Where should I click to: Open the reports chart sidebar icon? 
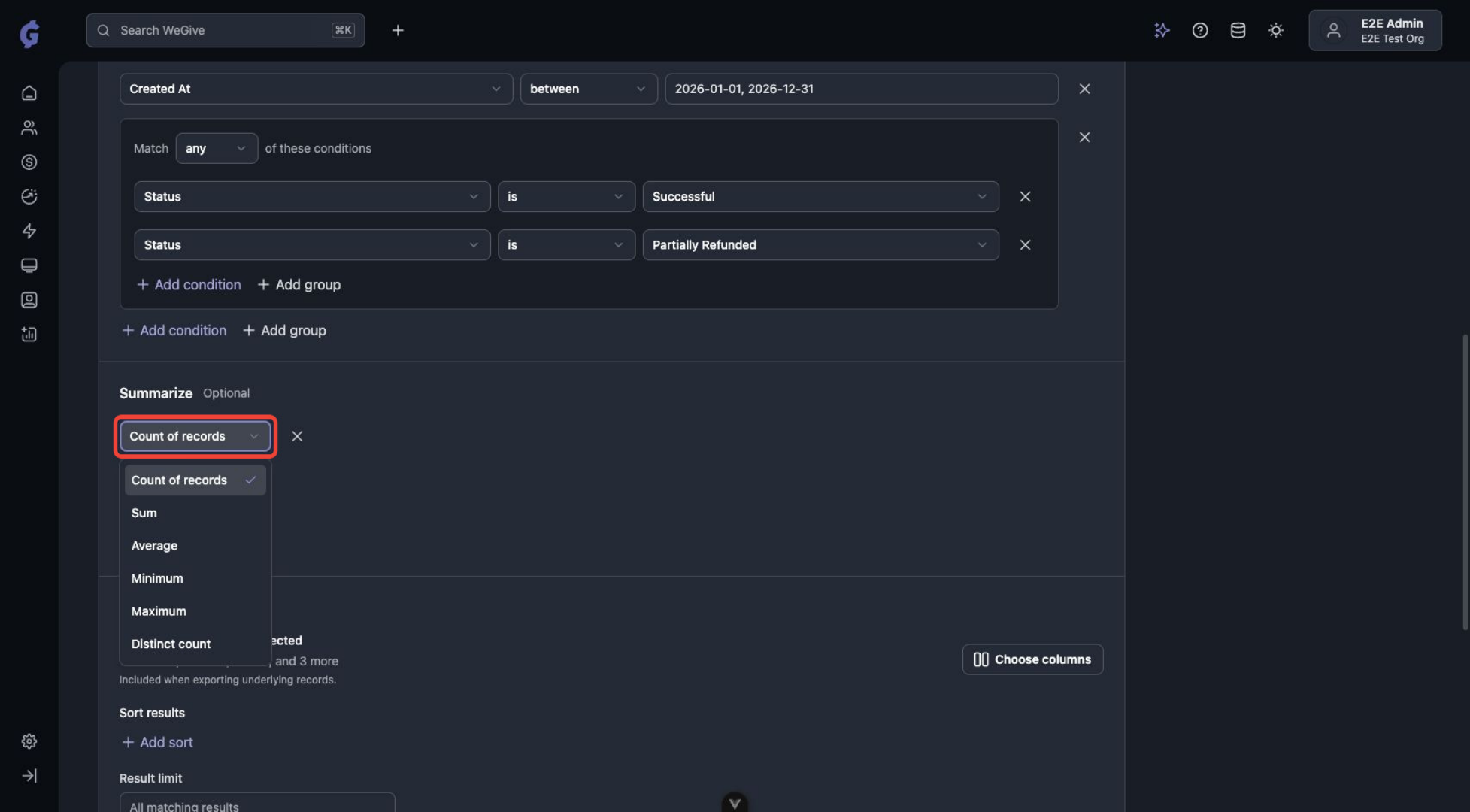[x=29, y=335]
